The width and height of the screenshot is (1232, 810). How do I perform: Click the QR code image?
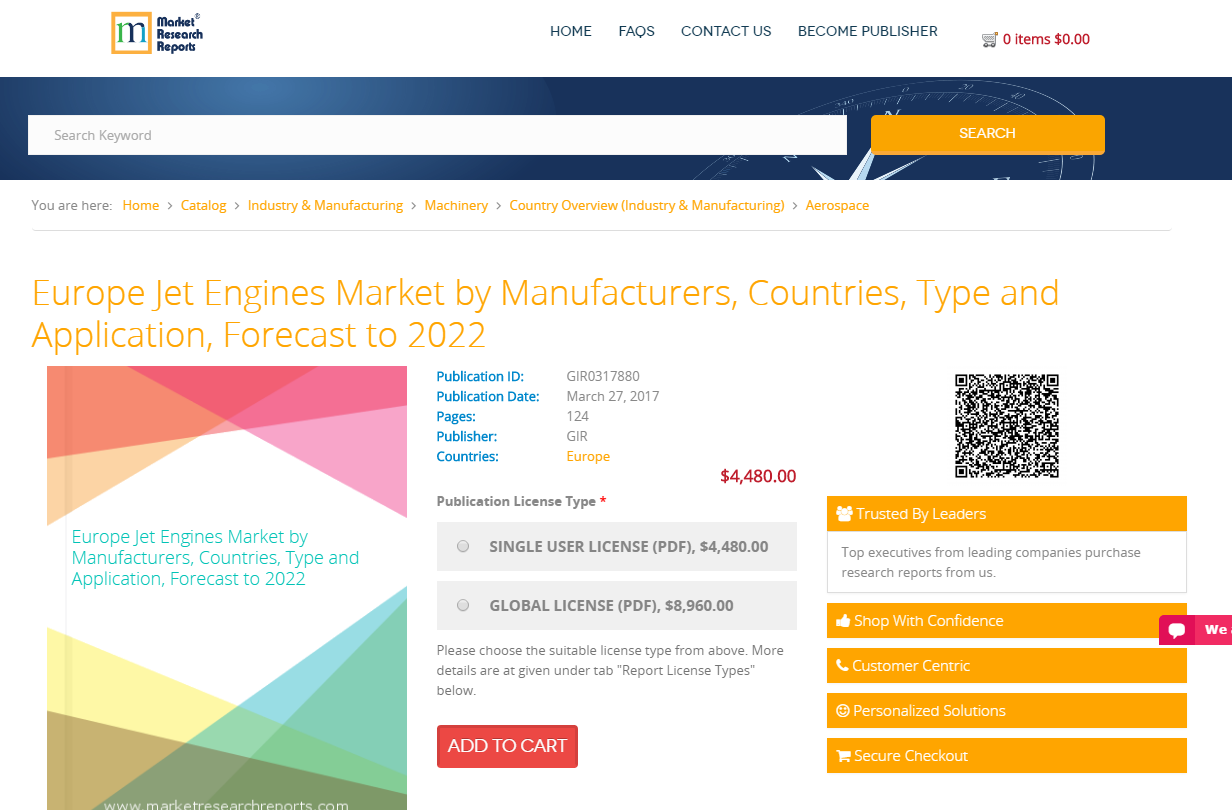1007,426
